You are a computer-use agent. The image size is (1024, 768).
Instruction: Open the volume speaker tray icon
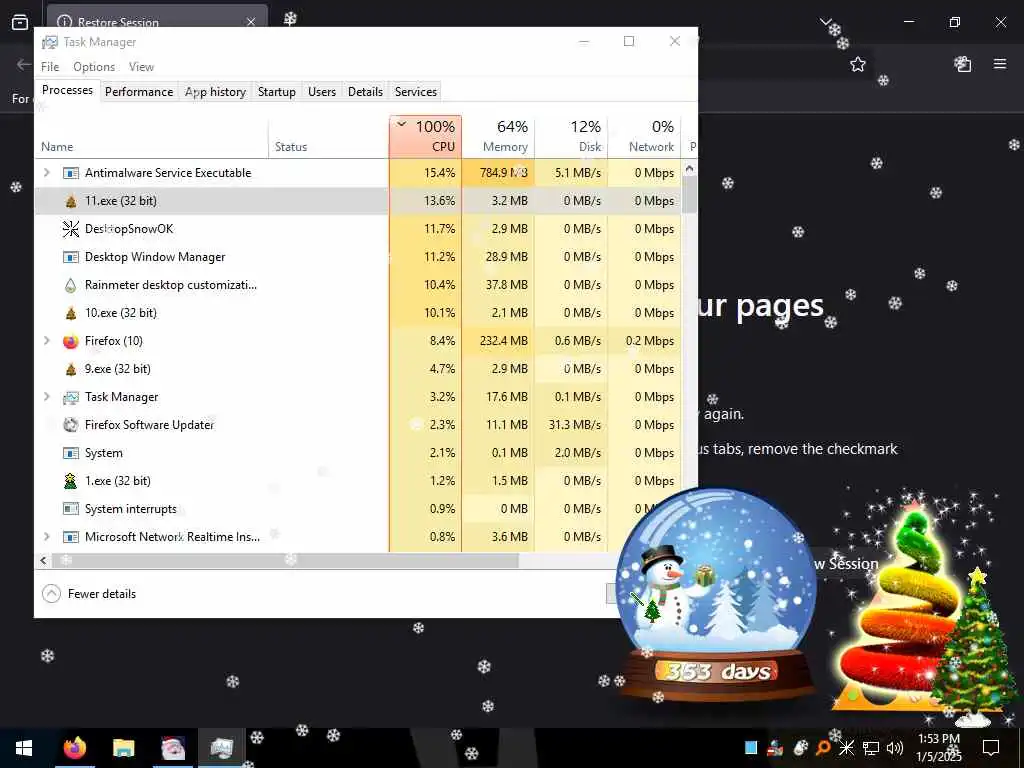click(x=895, y=748)
